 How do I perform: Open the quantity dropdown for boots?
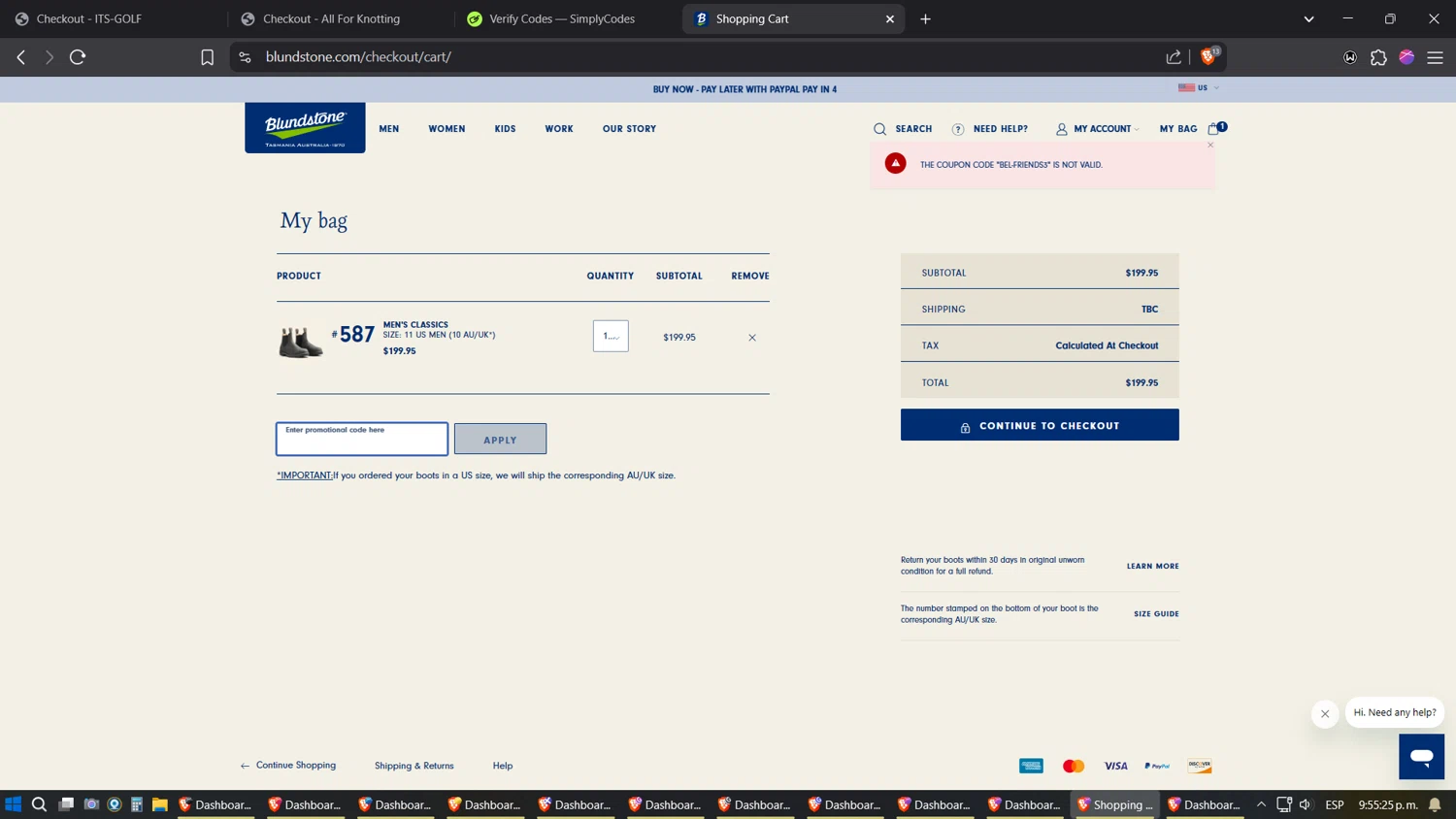click(x=611, y=336)
